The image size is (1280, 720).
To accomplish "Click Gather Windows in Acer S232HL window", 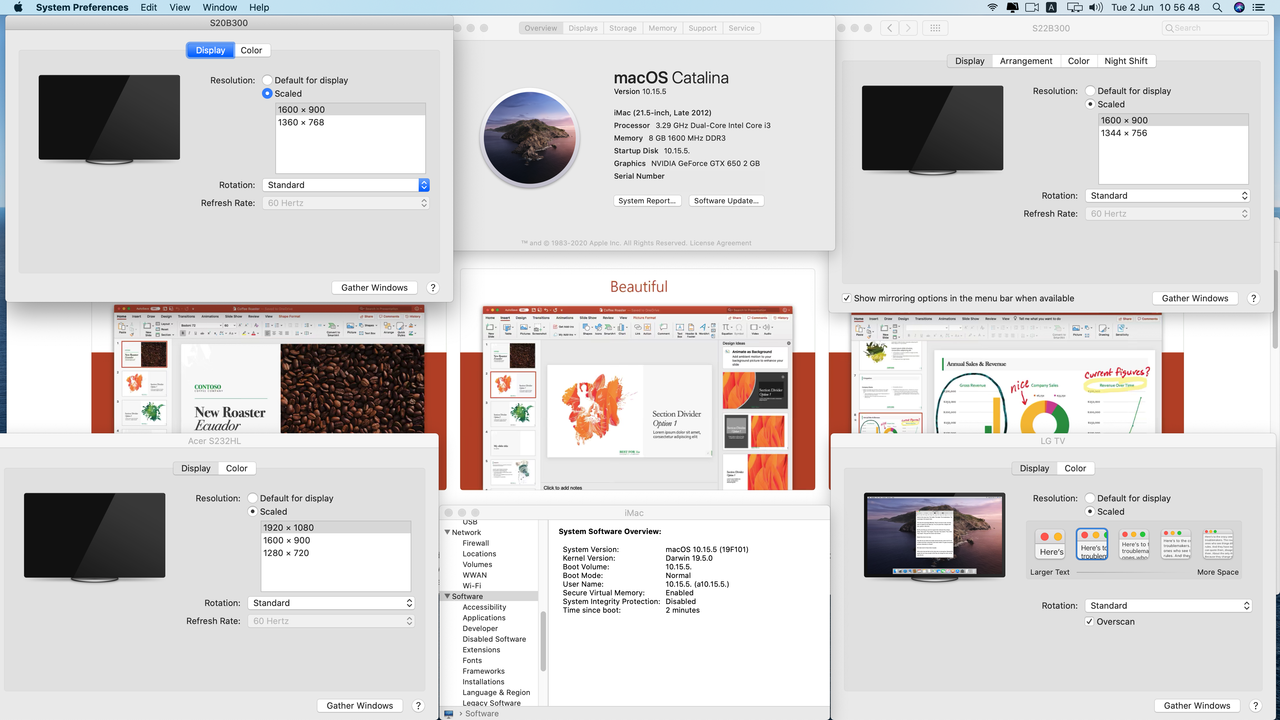I will click(x=360, y=706).
